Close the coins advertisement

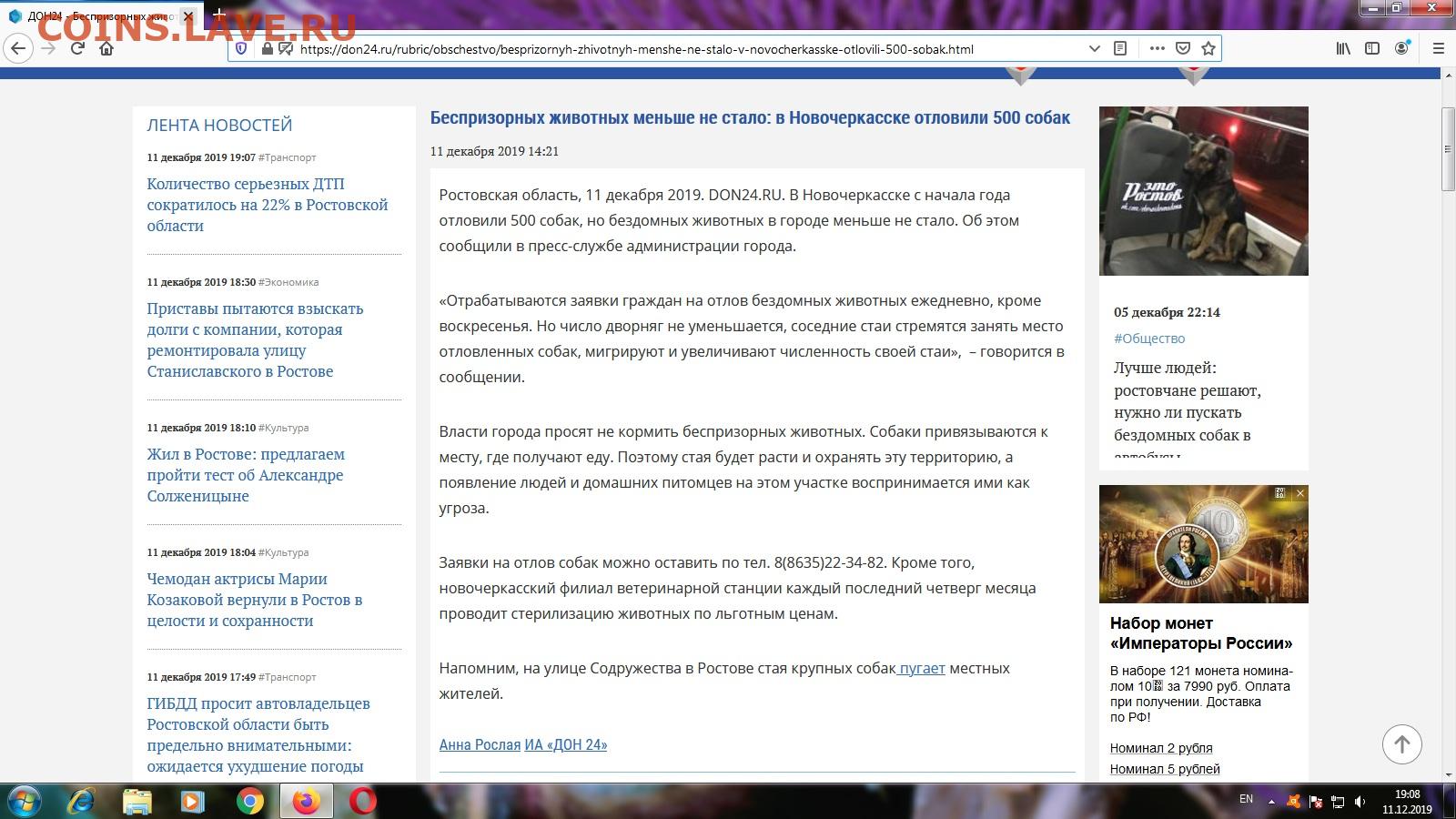tap(1300, 492)
